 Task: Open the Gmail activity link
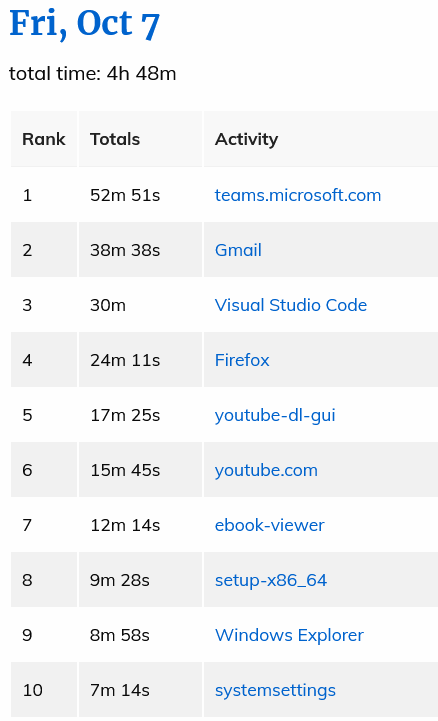238,250
